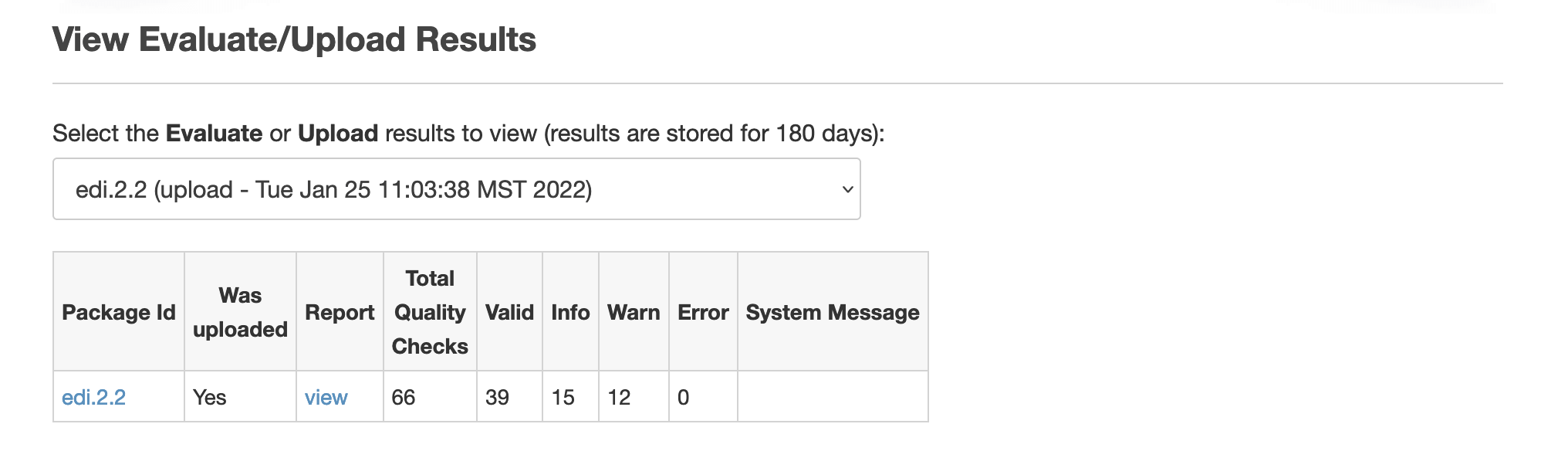Click the Error column header
This screenshot has height=468, width=1568.
pos(703,312)
